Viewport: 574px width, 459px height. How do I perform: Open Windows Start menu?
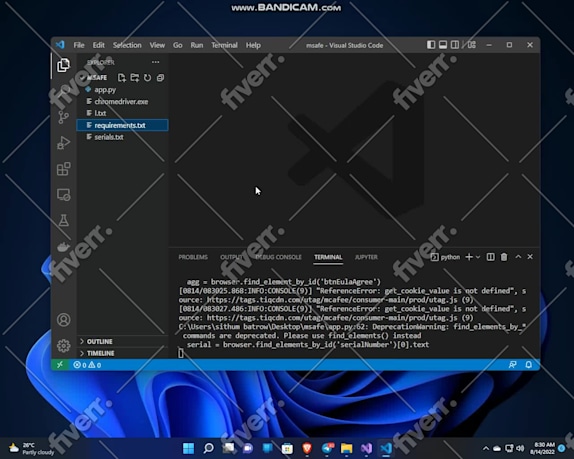(x=189, y=448)
